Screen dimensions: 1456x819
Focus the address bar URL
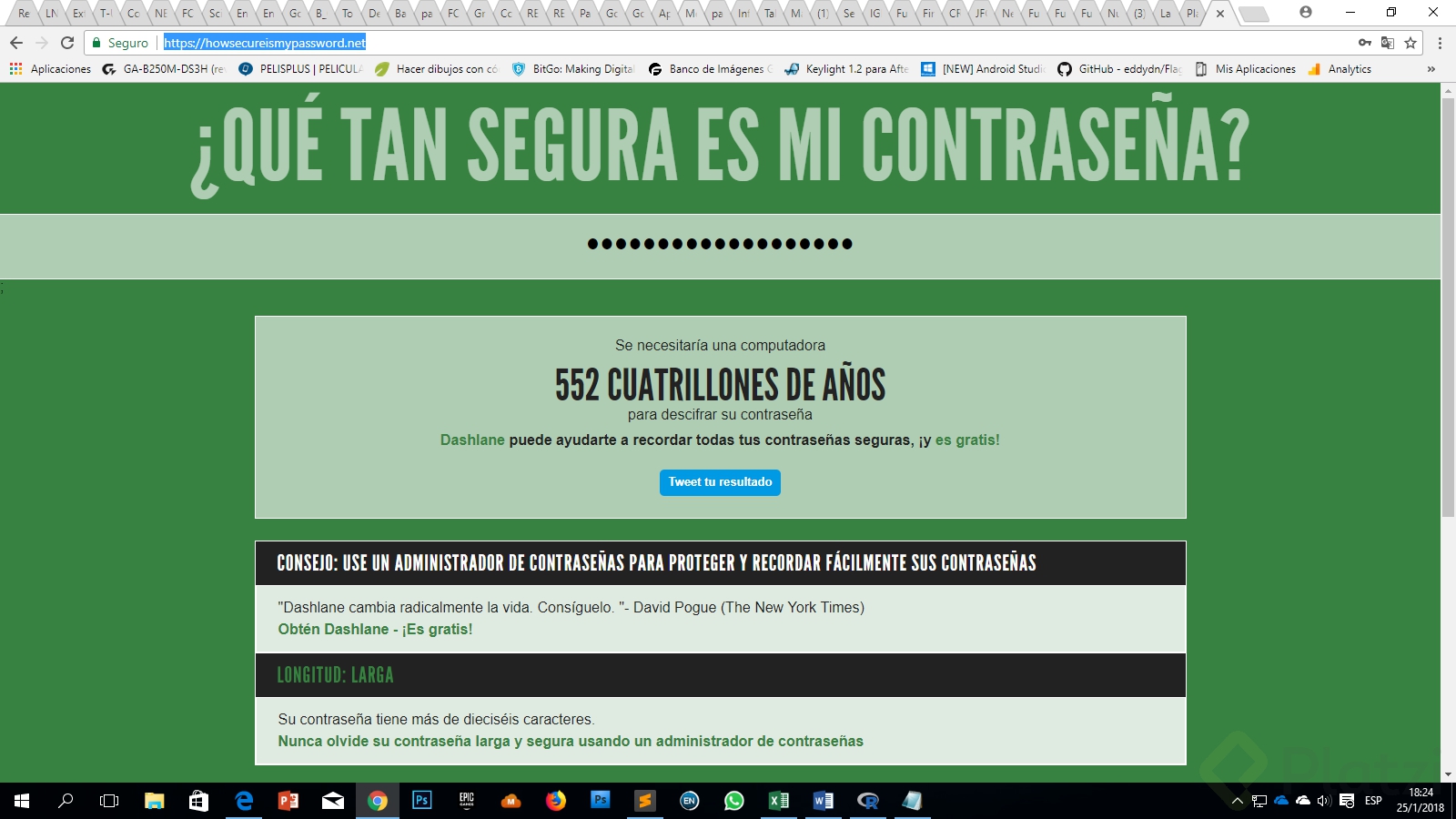click(265, 43)
